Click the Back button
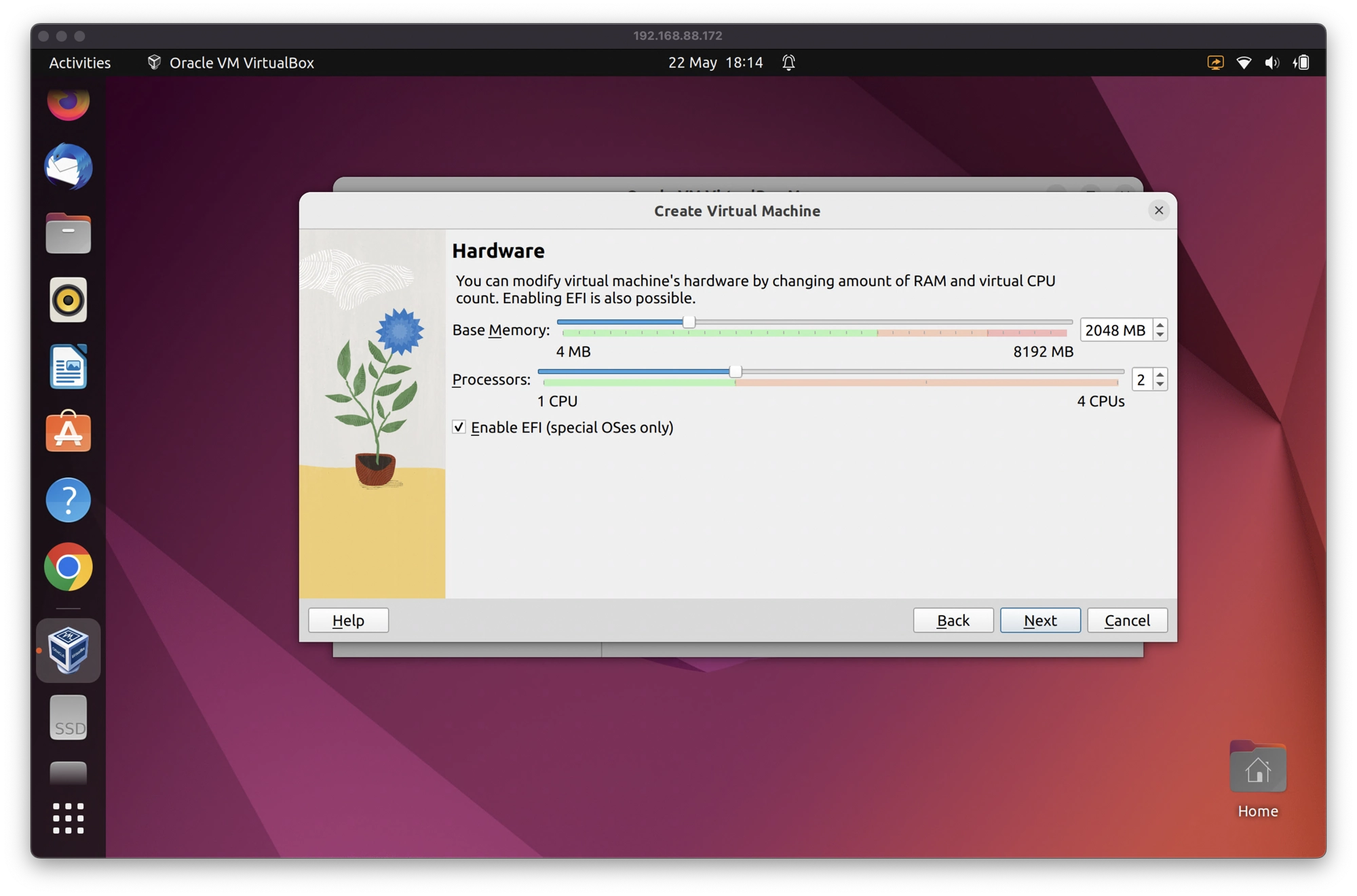The width and height of the screenshot is (1357, 896). click(953, 620)
